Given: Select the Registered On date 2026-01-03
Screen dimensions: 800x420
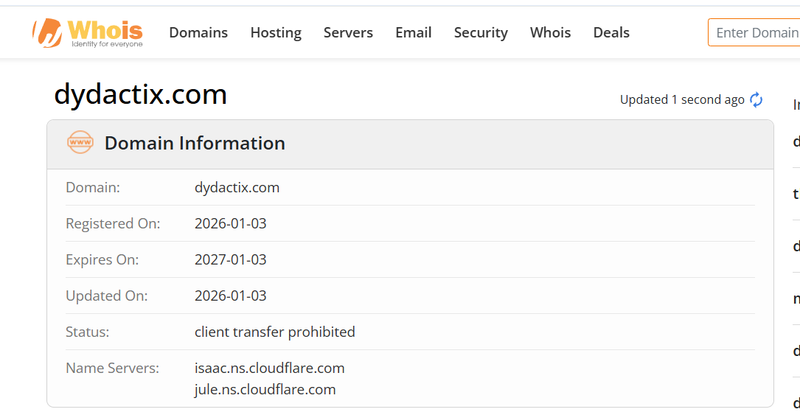Looking at the screenshot, I should coord(231,224).
